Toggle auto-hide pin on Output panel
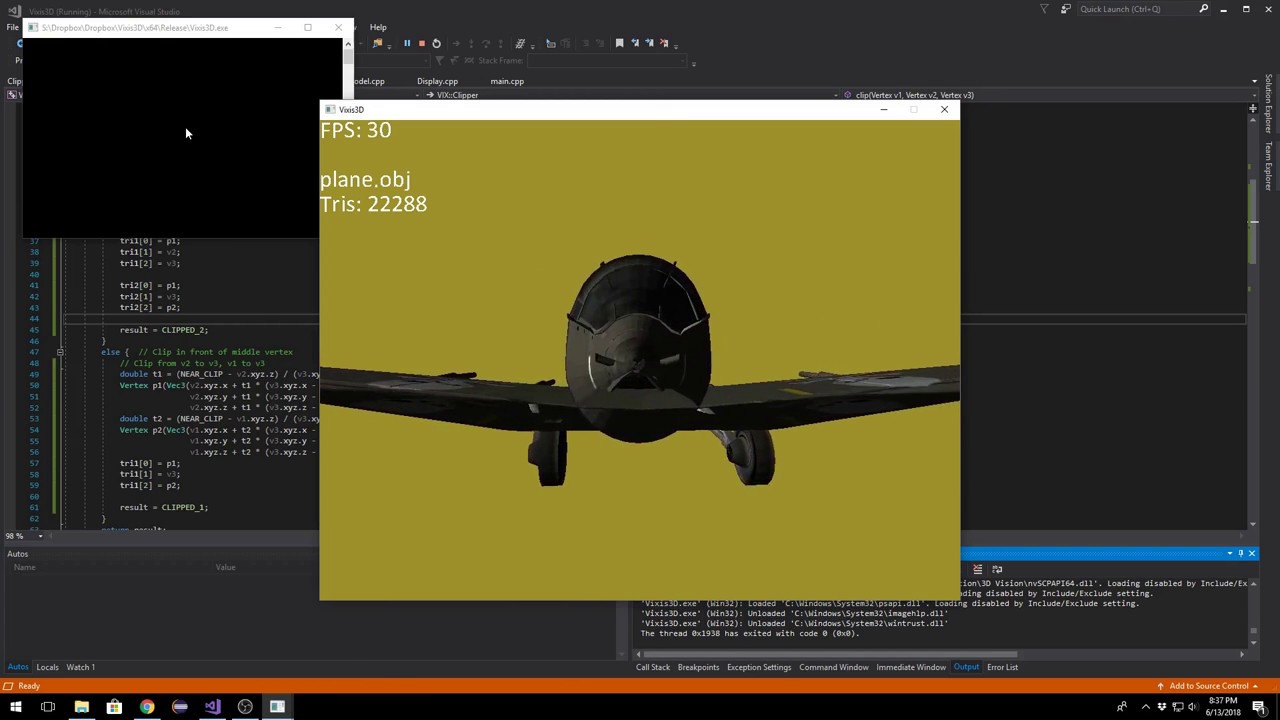1280x720 pixels. pyautogui.click(x=1240, y=553)
